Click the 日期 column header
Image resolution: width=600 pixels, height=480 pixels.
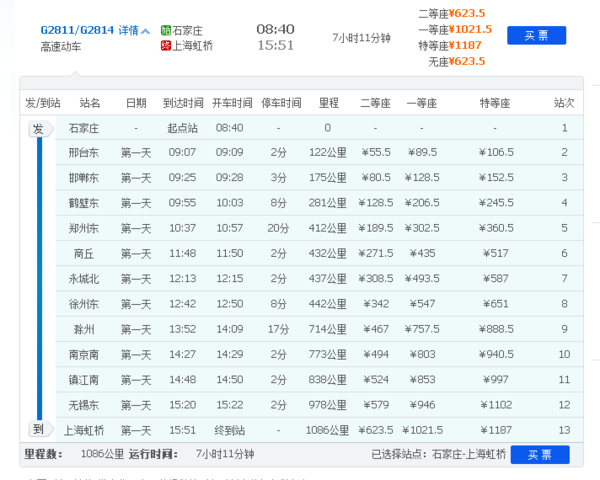pyautogui.click(x=136, y=103)
